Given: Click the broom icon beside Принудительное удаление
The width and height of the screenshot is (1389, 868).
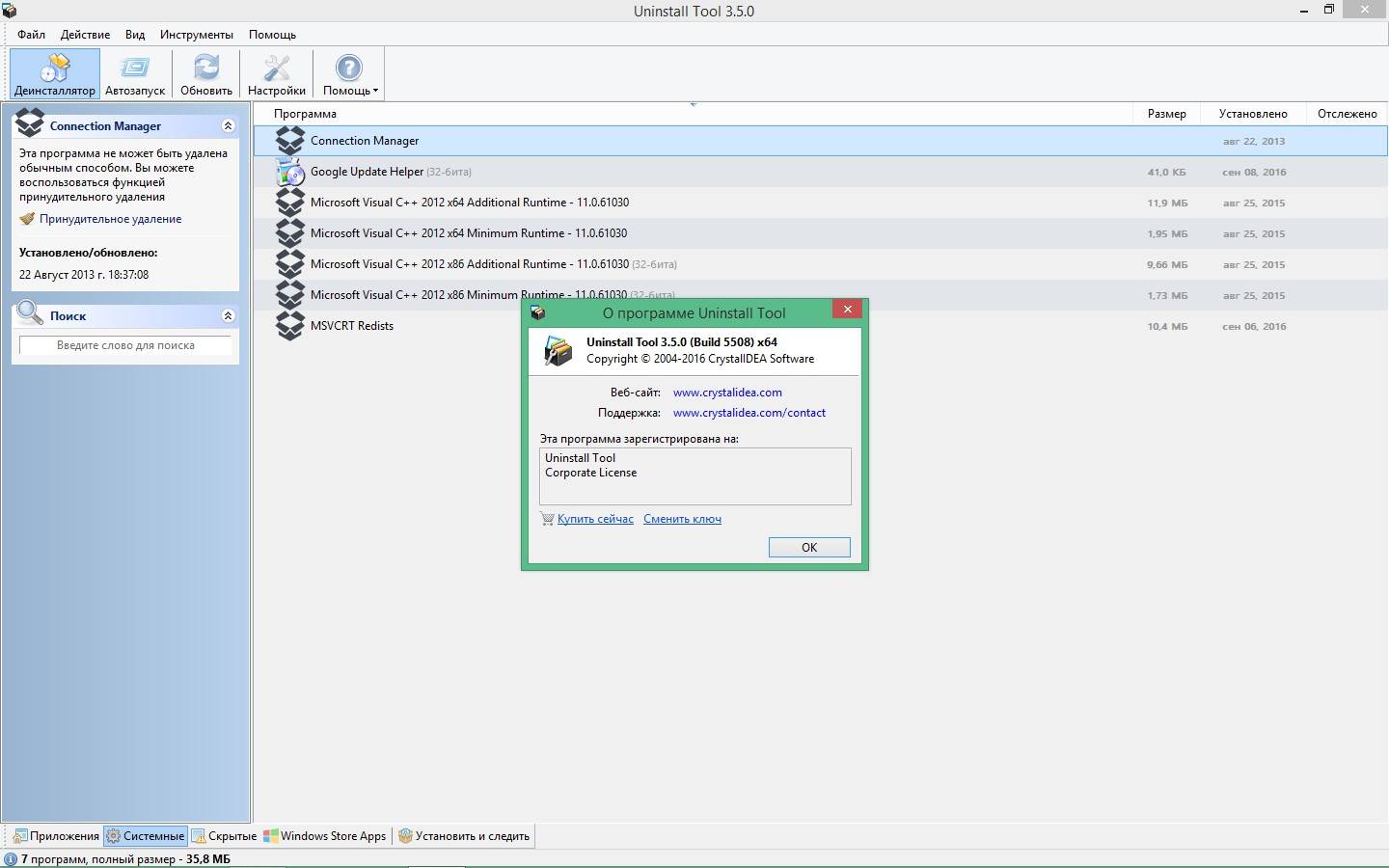Looking at the screenshot, I should click(27, 219).
